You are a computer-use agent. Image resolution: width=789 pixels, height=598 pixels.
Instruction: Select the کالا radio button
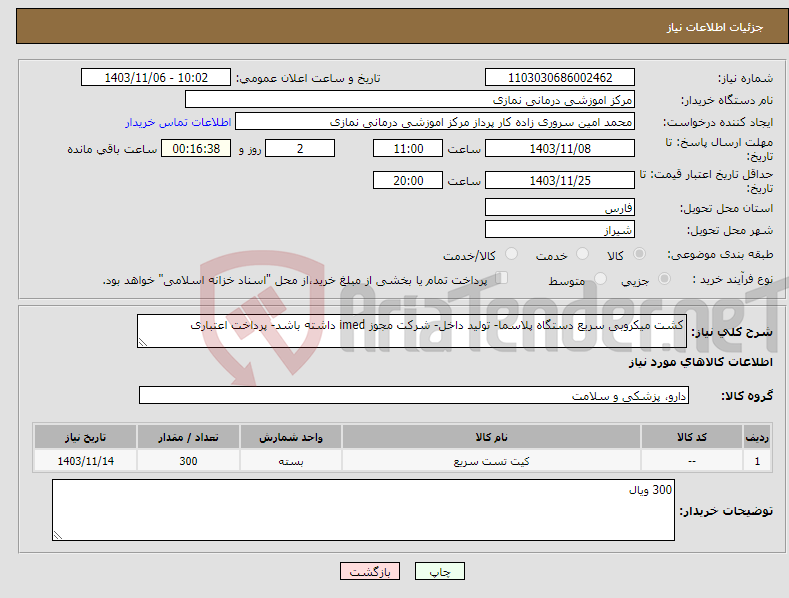click(639, 254)
